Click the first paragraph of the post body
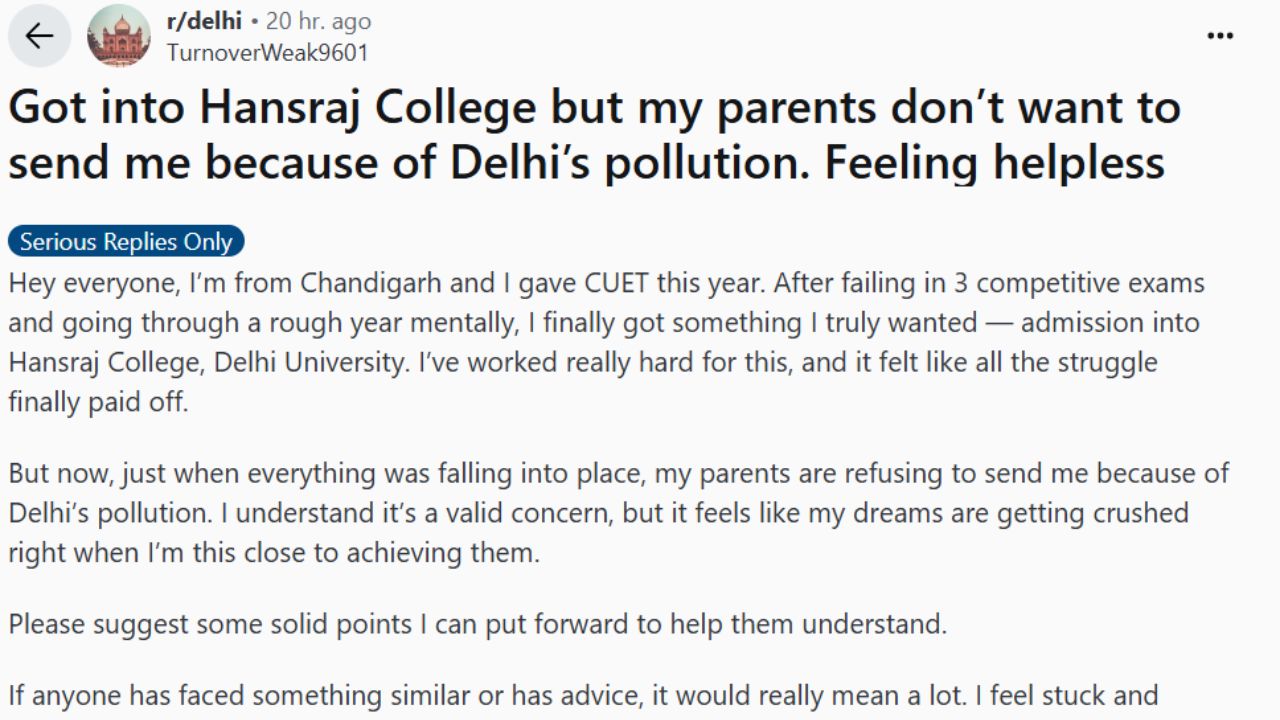This screenshot has height=720, width=1280. pos(600,342)
